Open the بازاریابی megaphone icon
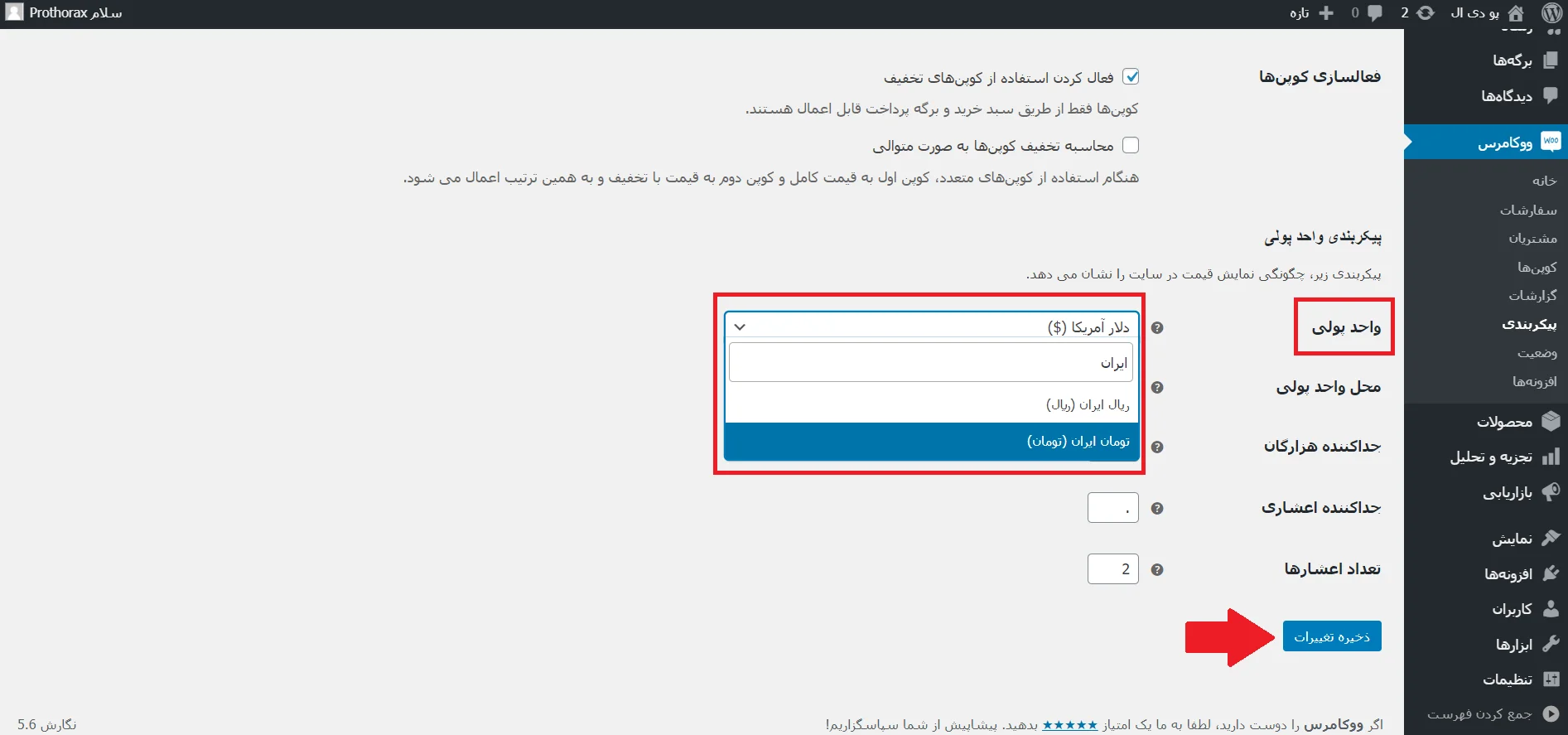 coord(1551,492)
